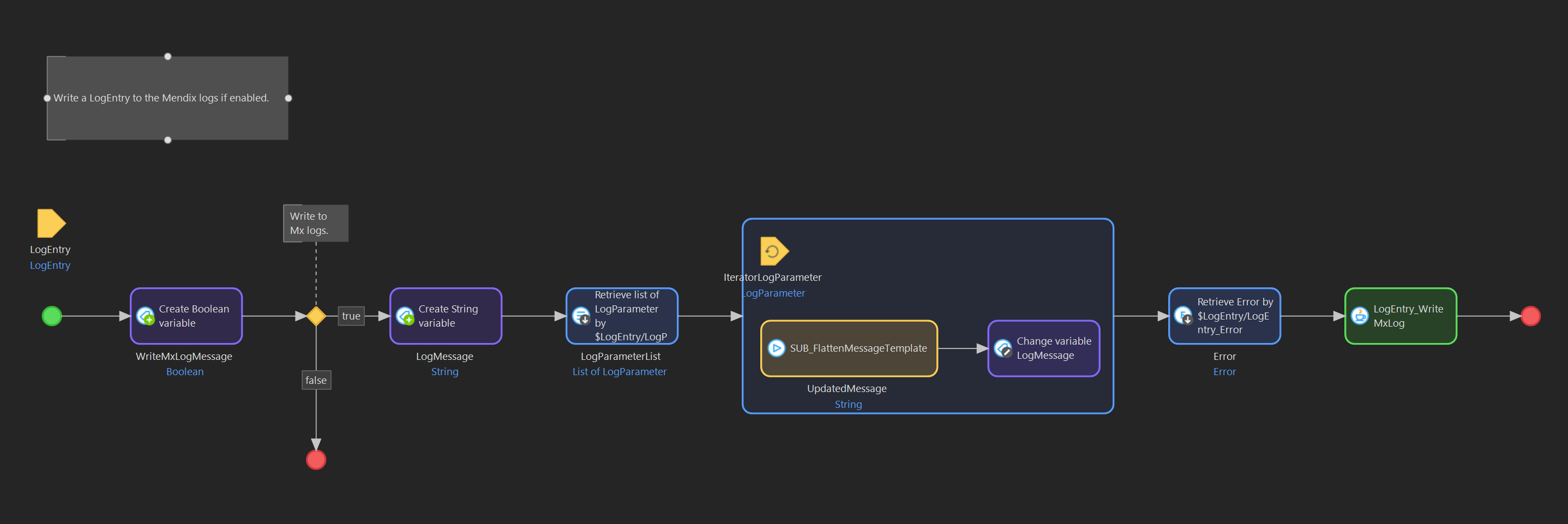Screen dimensions: 1568x524
Task: Click the LogParameter type link under IteratorLogParameter
Action: pyautogui.click(x=773, y=293)
